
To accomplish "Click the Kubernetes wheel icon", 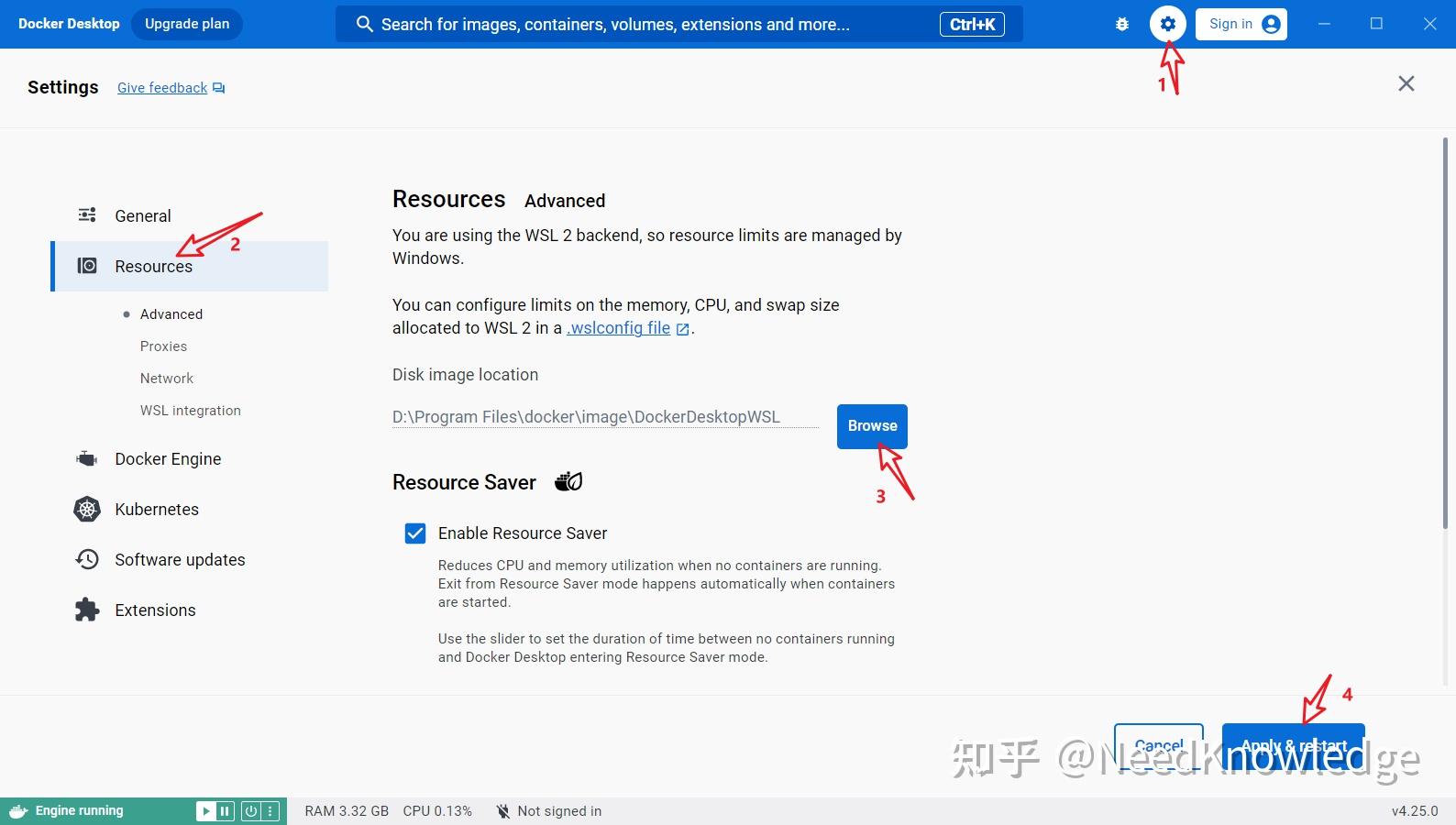I will pyautogui.click(x=87, y=509).
